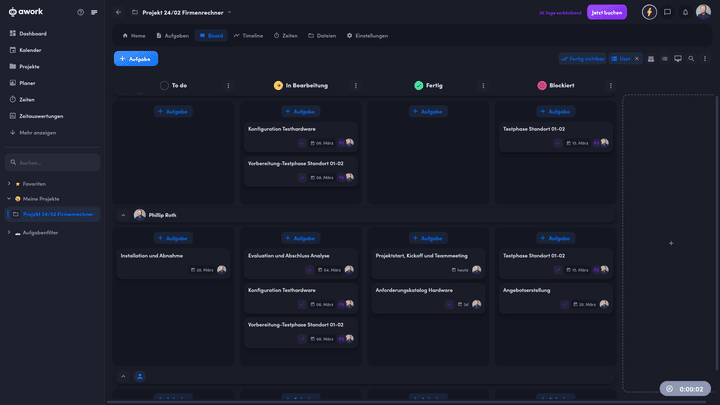Go to Projekte in the sidebar
The image size is (720, 405).
click(24, 67)
